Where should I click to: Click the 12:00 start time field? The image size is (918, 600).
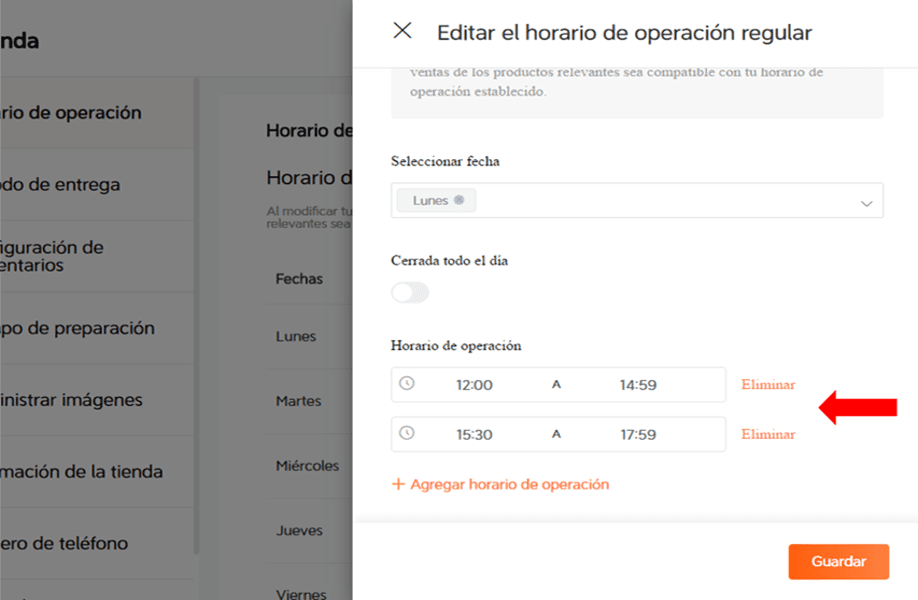click(x=475, y=384)
